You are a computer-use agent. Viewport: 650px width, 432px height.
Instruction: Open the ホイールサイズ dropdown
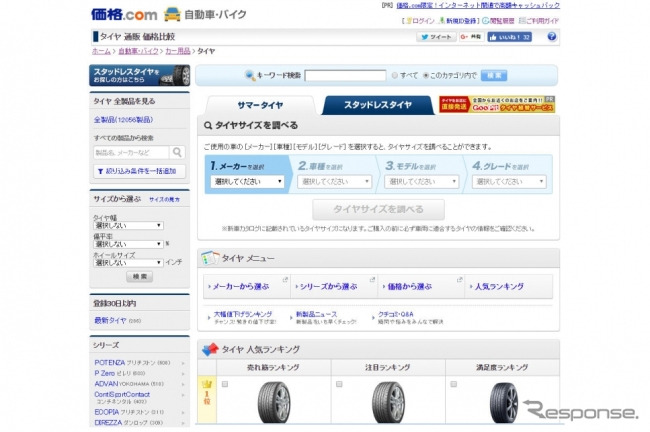128,262
